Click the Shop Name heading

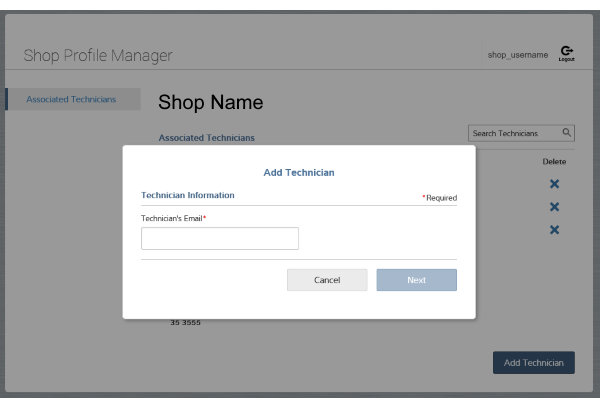(211, 103)
